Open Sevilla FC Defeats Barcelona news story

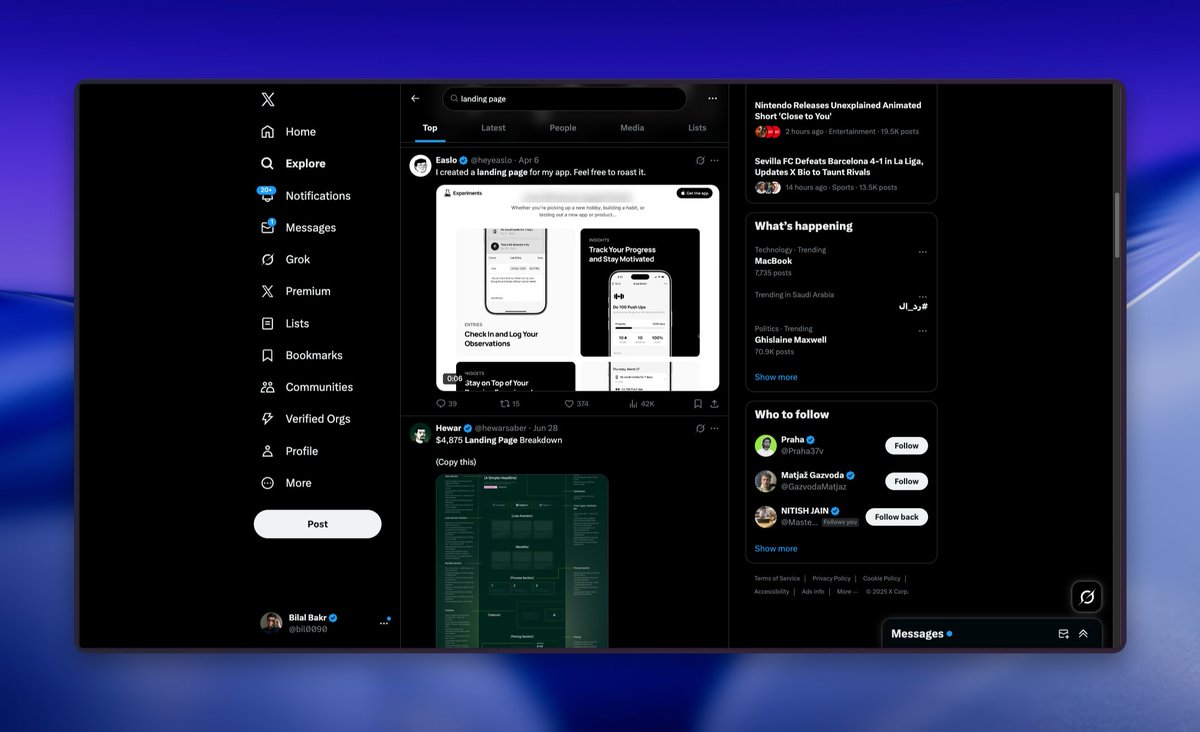(x=841, y=174)
